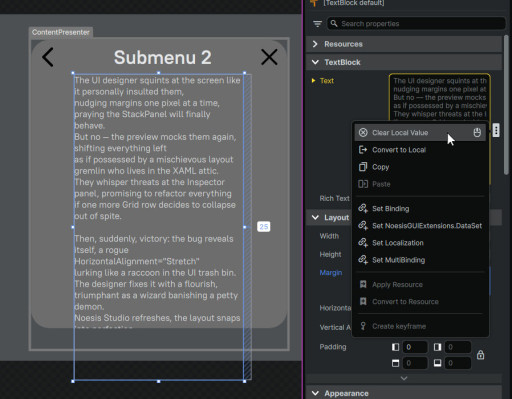Click the Set NoesisGUIExtensions.DataSet link icon
512x399 pixels.
click(363, 226)
